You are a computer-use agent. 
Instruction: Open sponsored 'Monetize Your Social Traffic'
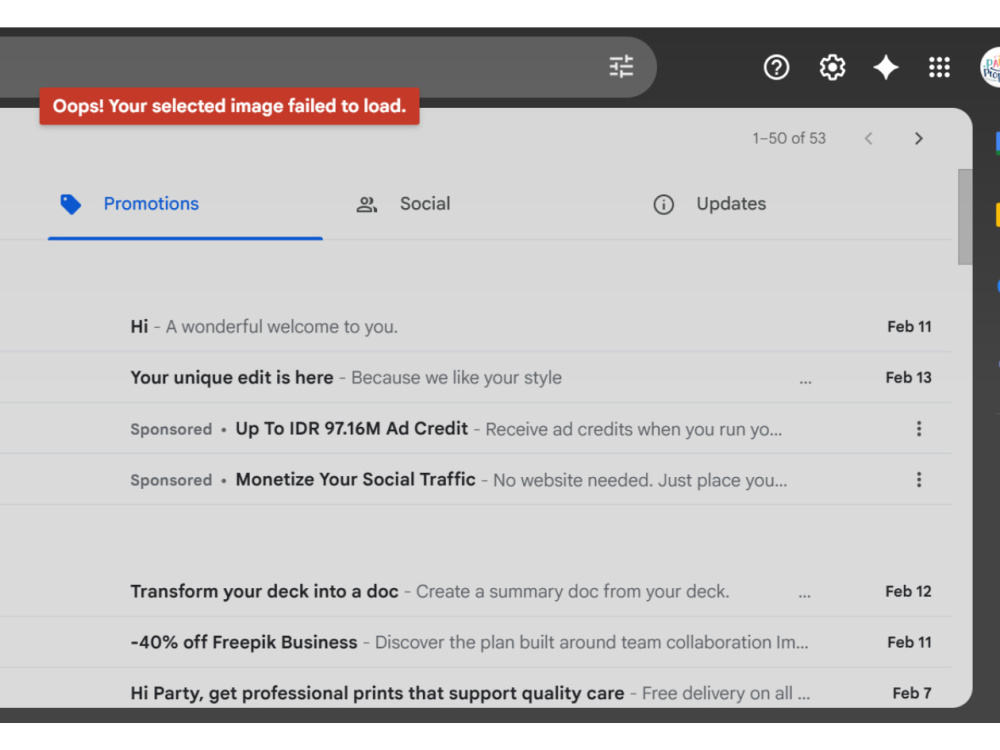point(476,480)
